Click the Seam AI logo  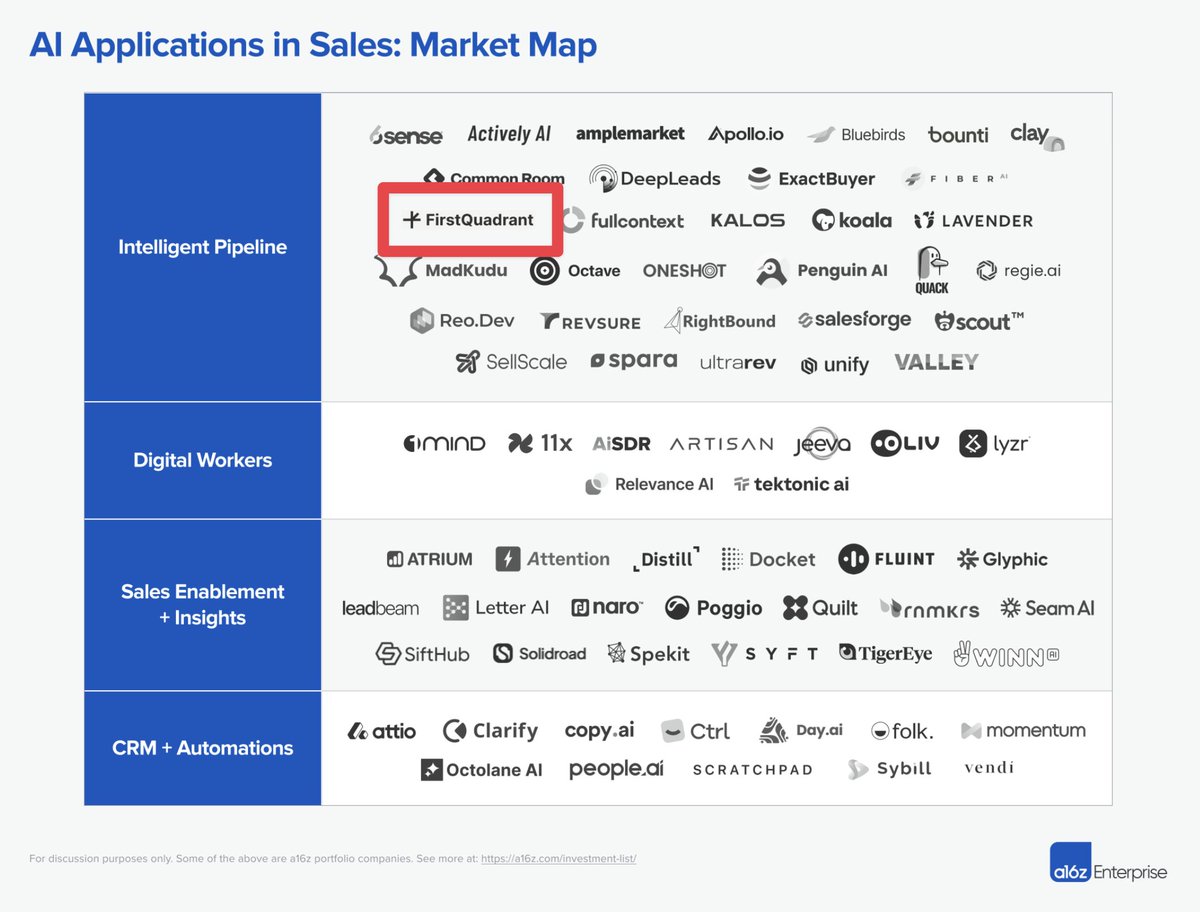click(x=1047, y=607)
